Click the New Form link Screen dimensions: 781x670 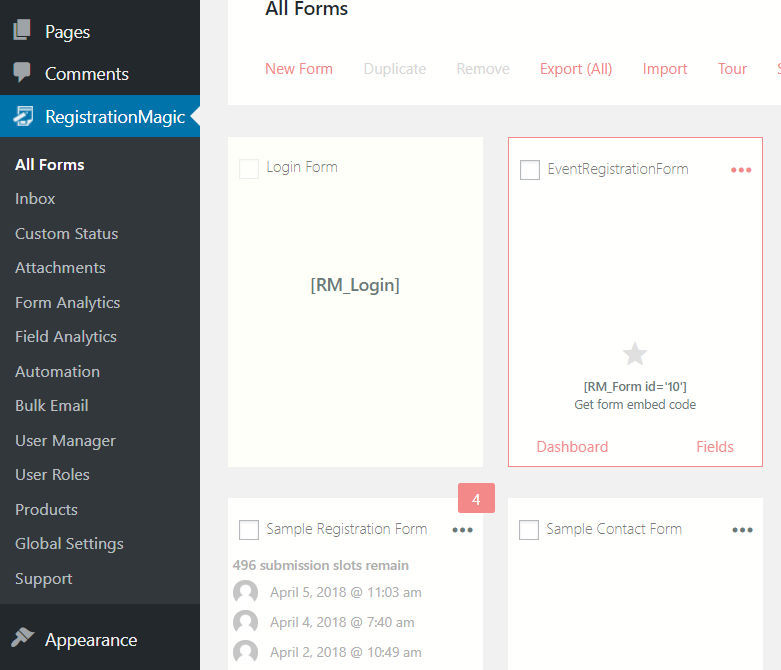[x=299, y=69]
